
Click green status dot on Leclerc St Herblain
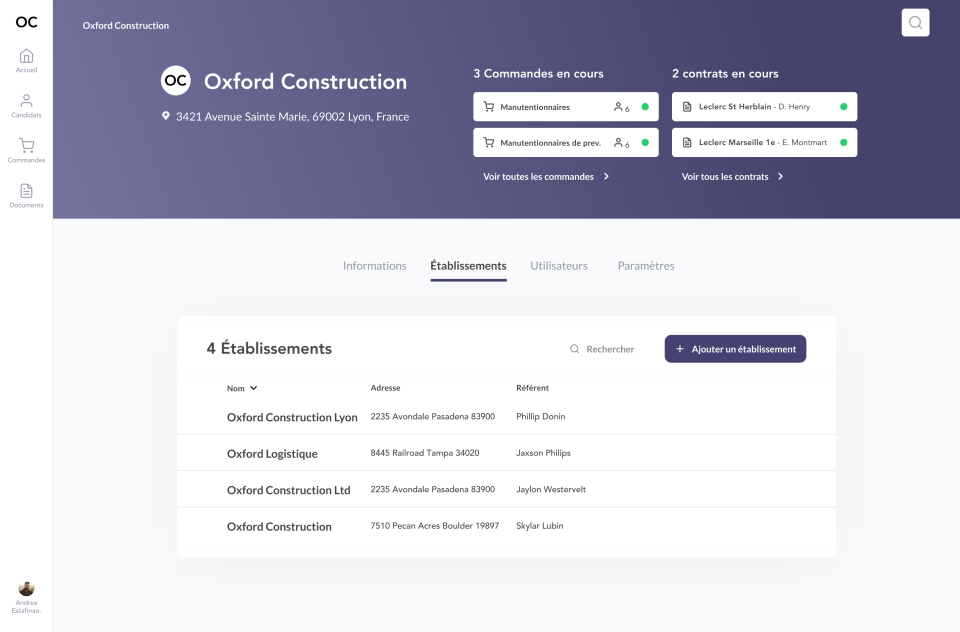(844, 107)
